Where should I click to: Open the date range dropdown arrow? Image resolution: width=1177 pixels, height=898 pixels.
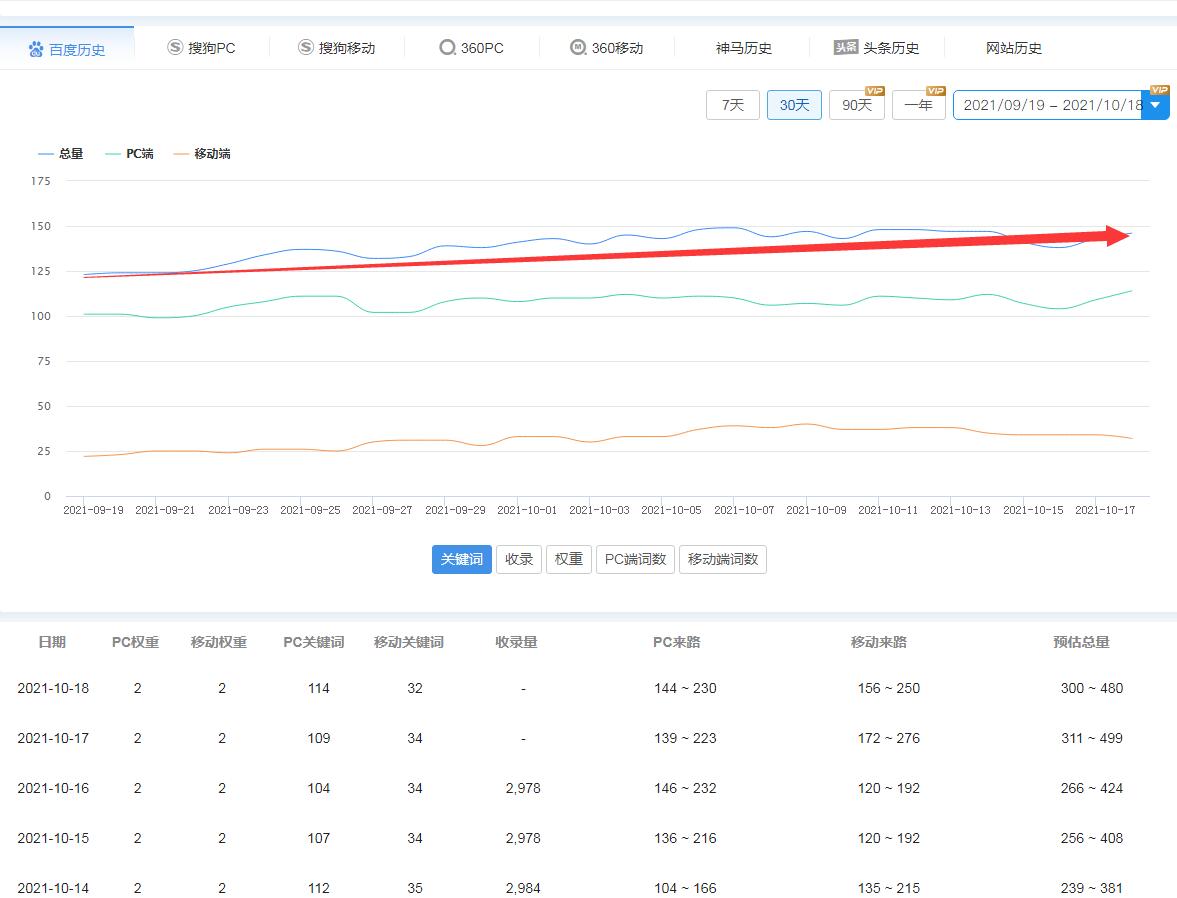point(1156,105)
